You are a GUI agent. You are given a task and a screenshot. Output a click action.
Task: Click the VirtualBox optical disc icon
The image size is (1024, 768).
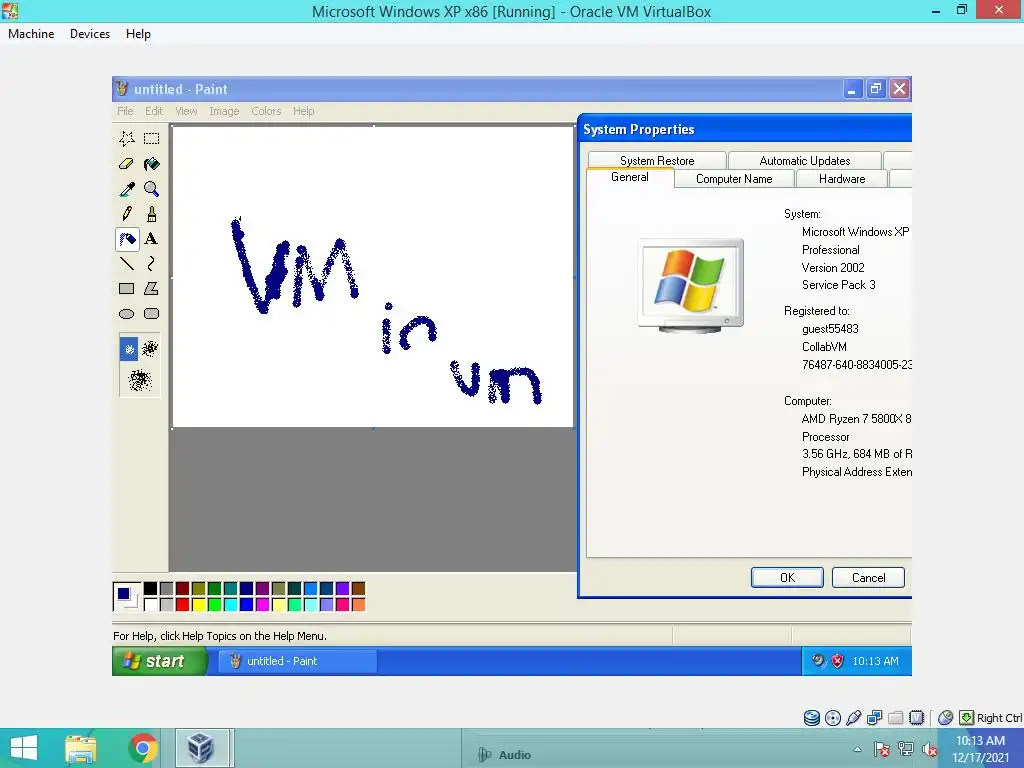point(833,718)
